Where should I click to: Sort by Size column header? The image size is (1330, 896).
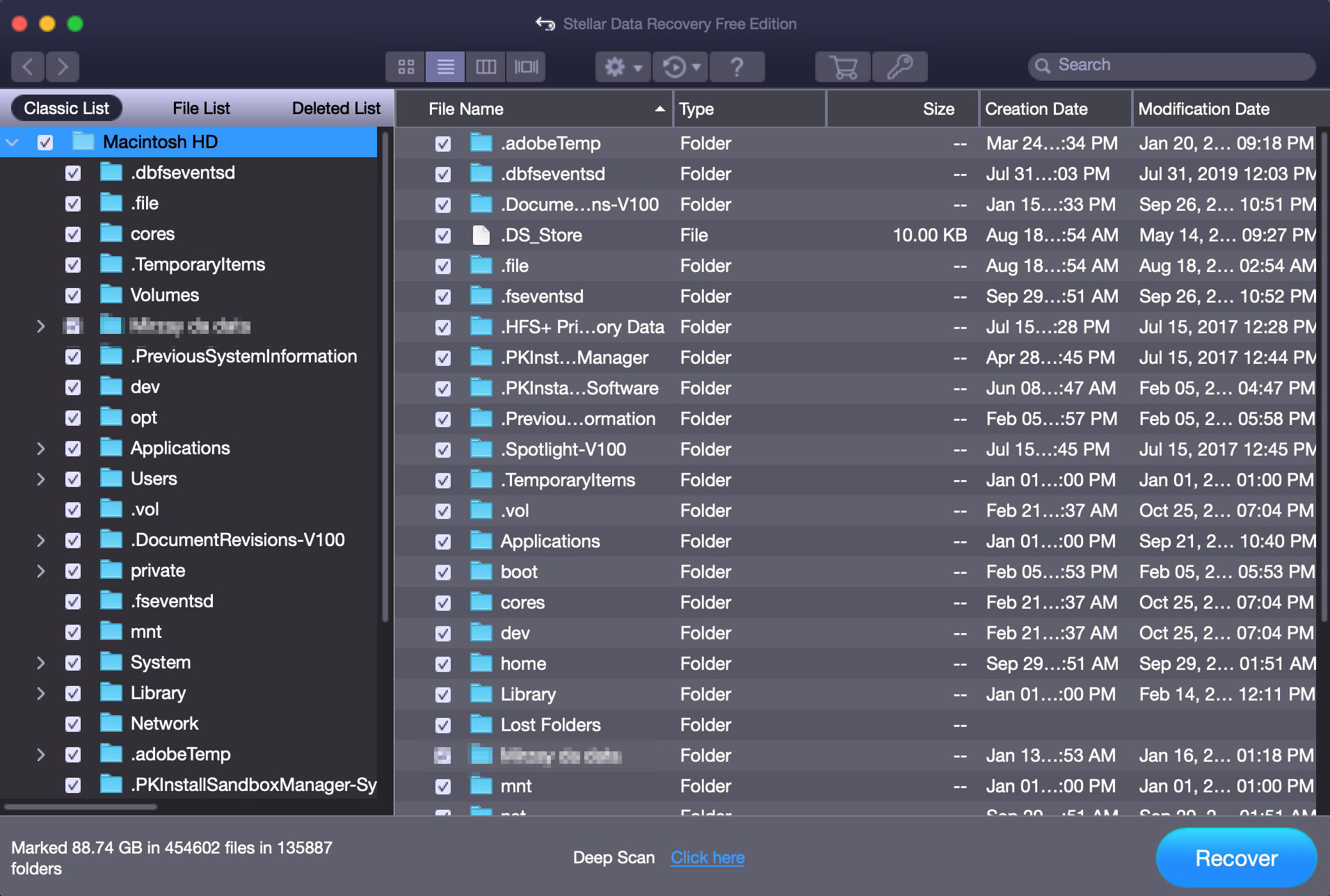pyautogui.click(x=903, y=109)
